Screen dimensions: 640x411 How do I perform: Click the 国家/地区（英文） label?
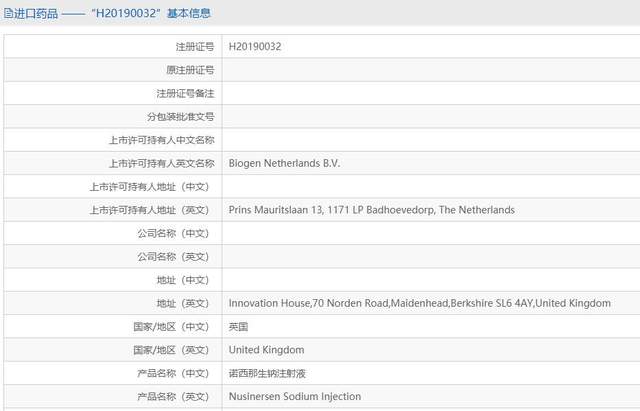click(x=171, y=350)
